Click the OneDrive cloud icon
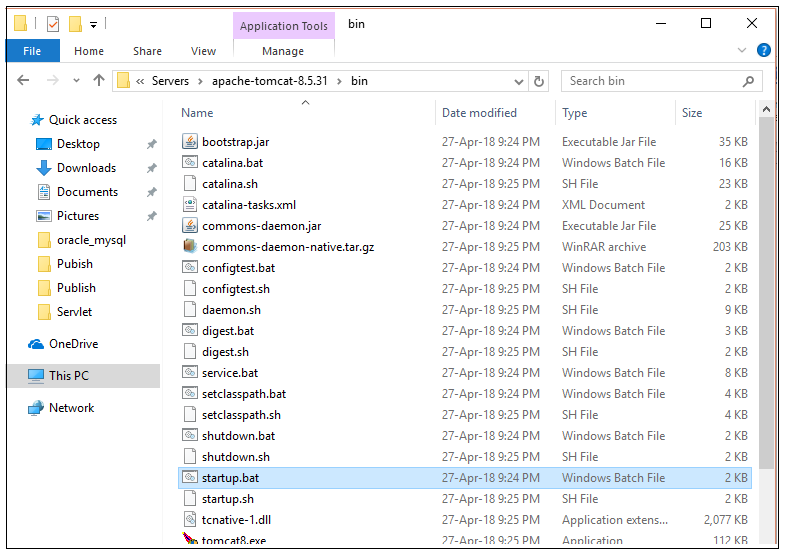Image resolution: width=785 pixels, height=559 pixels. (x=36, y=344)
